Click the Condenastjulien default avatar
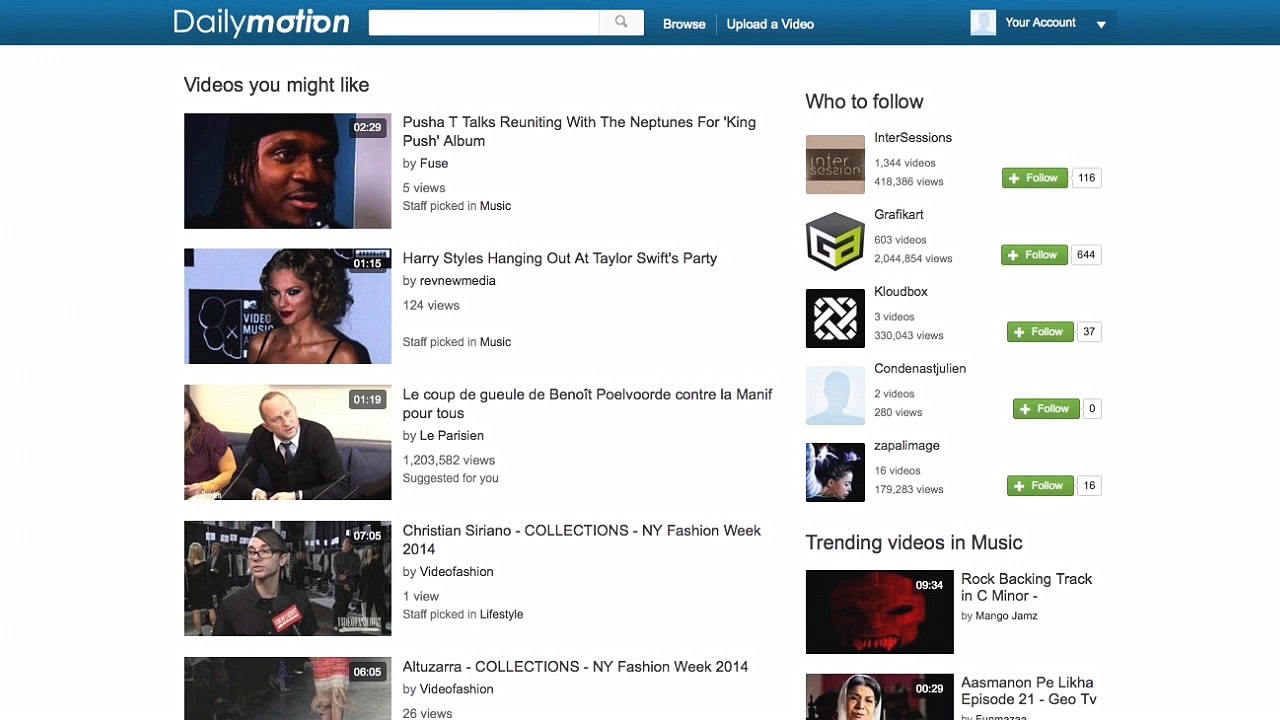 (x=835, y=395)
